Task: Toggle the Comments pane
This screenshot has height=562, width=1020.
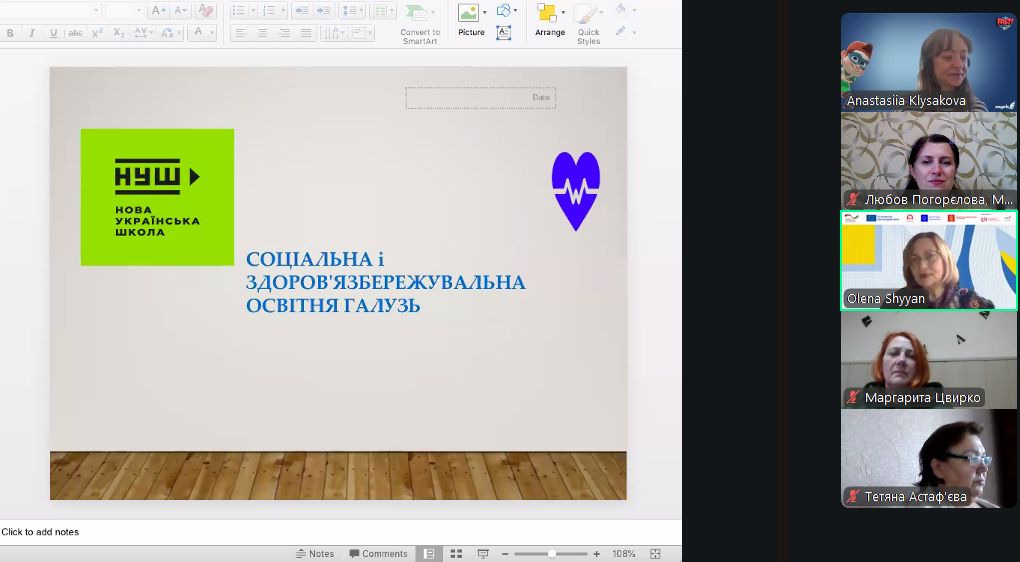Action: (378, 554)
